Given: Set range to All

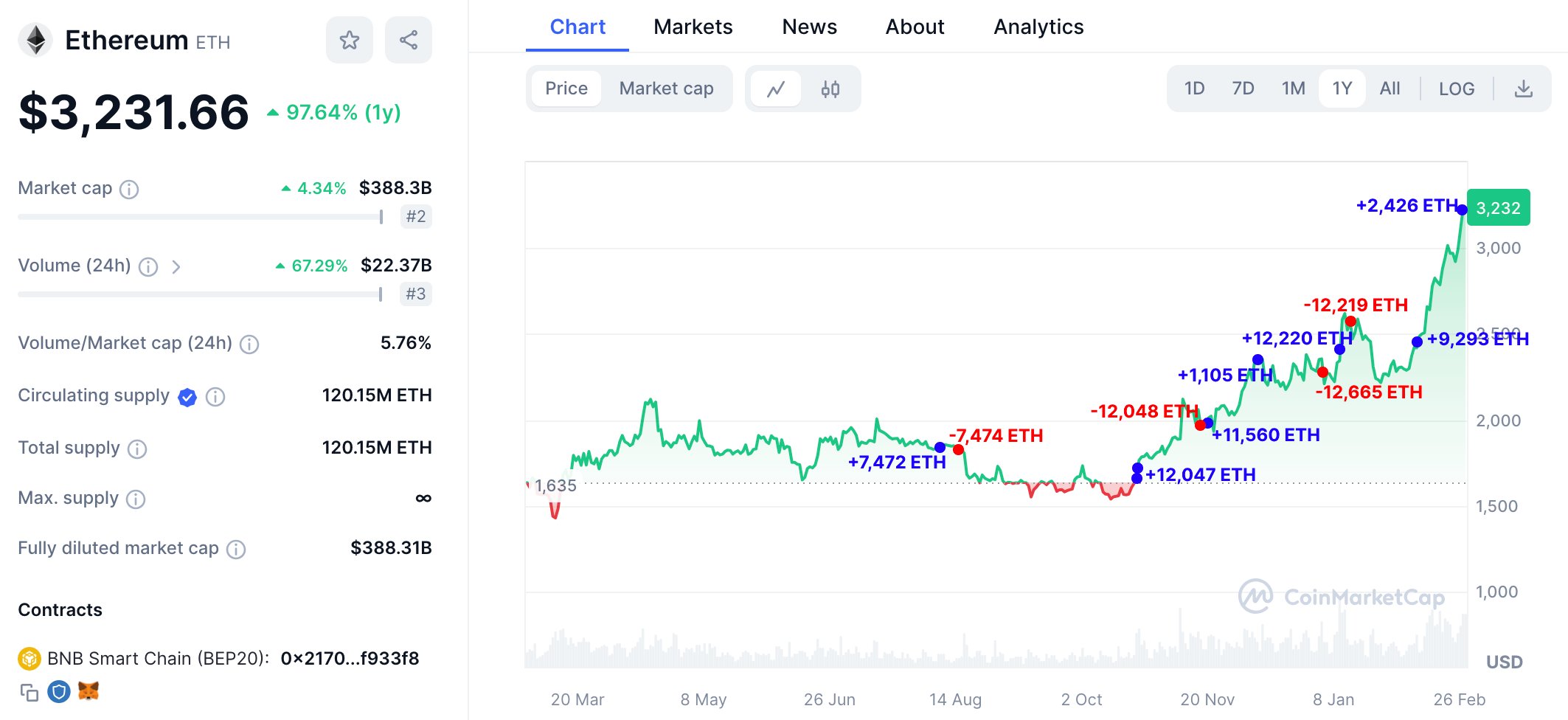Looking at the screenshot, I should (1390, 89).
